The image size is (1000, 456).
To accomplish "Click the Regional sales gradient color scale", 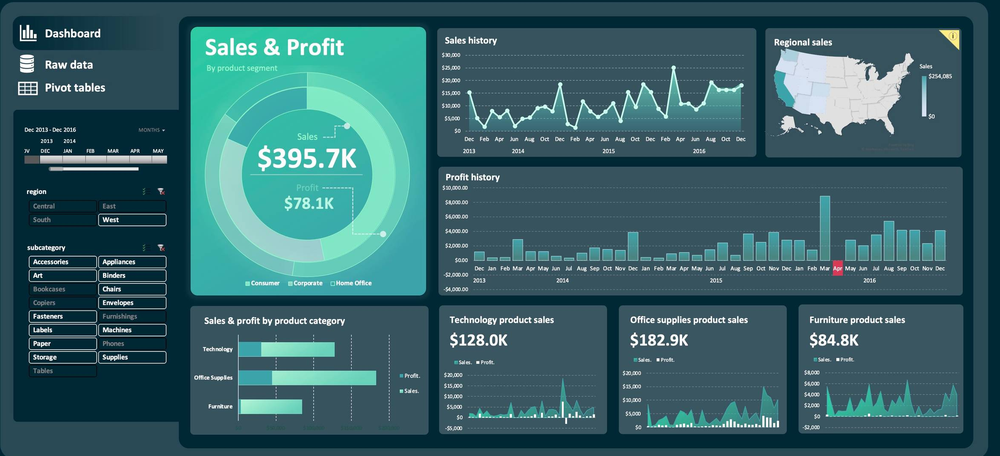I will (x=924, y=96).
